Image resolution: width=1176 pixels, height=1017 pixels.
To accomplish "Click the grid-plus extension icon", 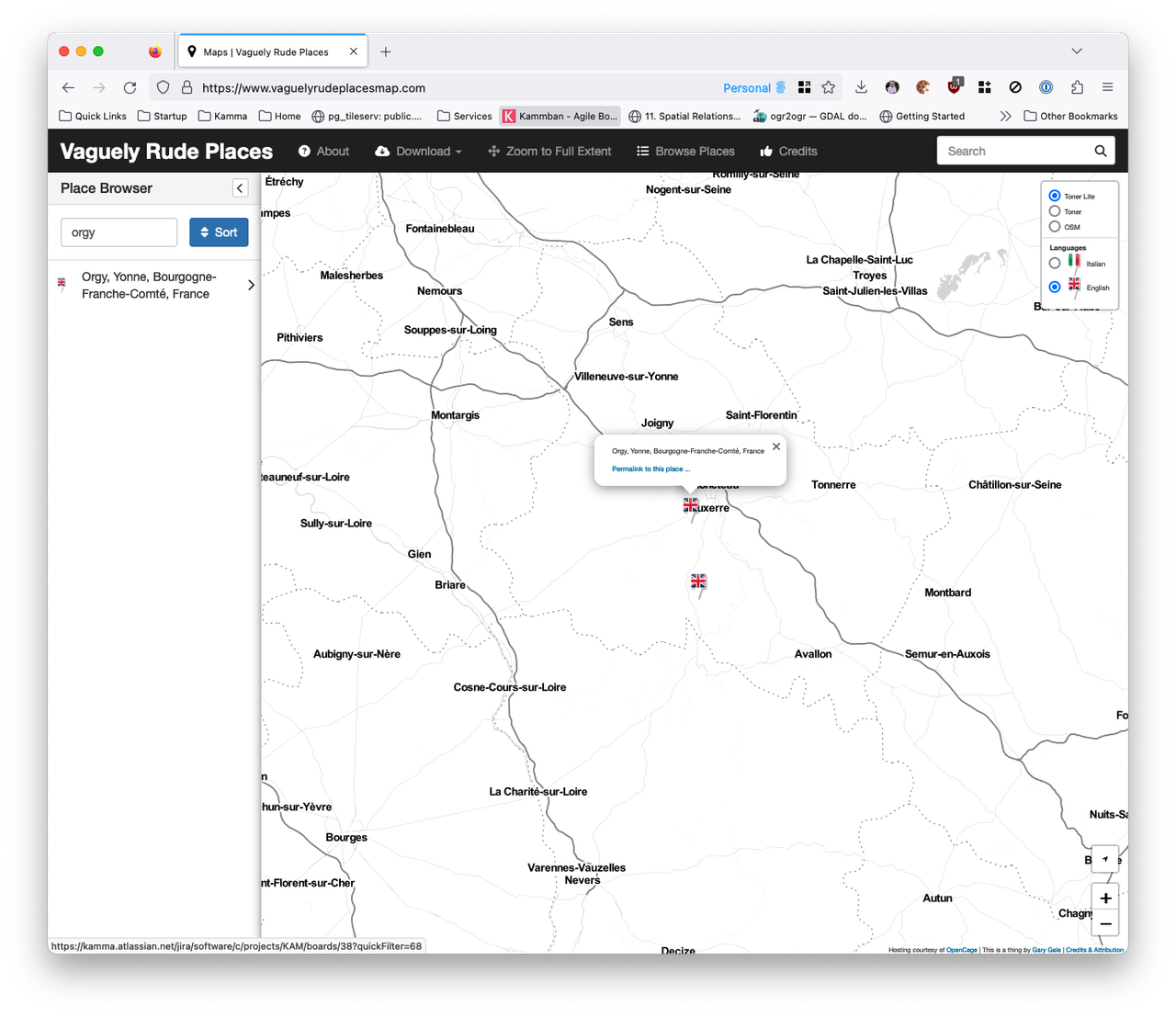I will (984, 87).
